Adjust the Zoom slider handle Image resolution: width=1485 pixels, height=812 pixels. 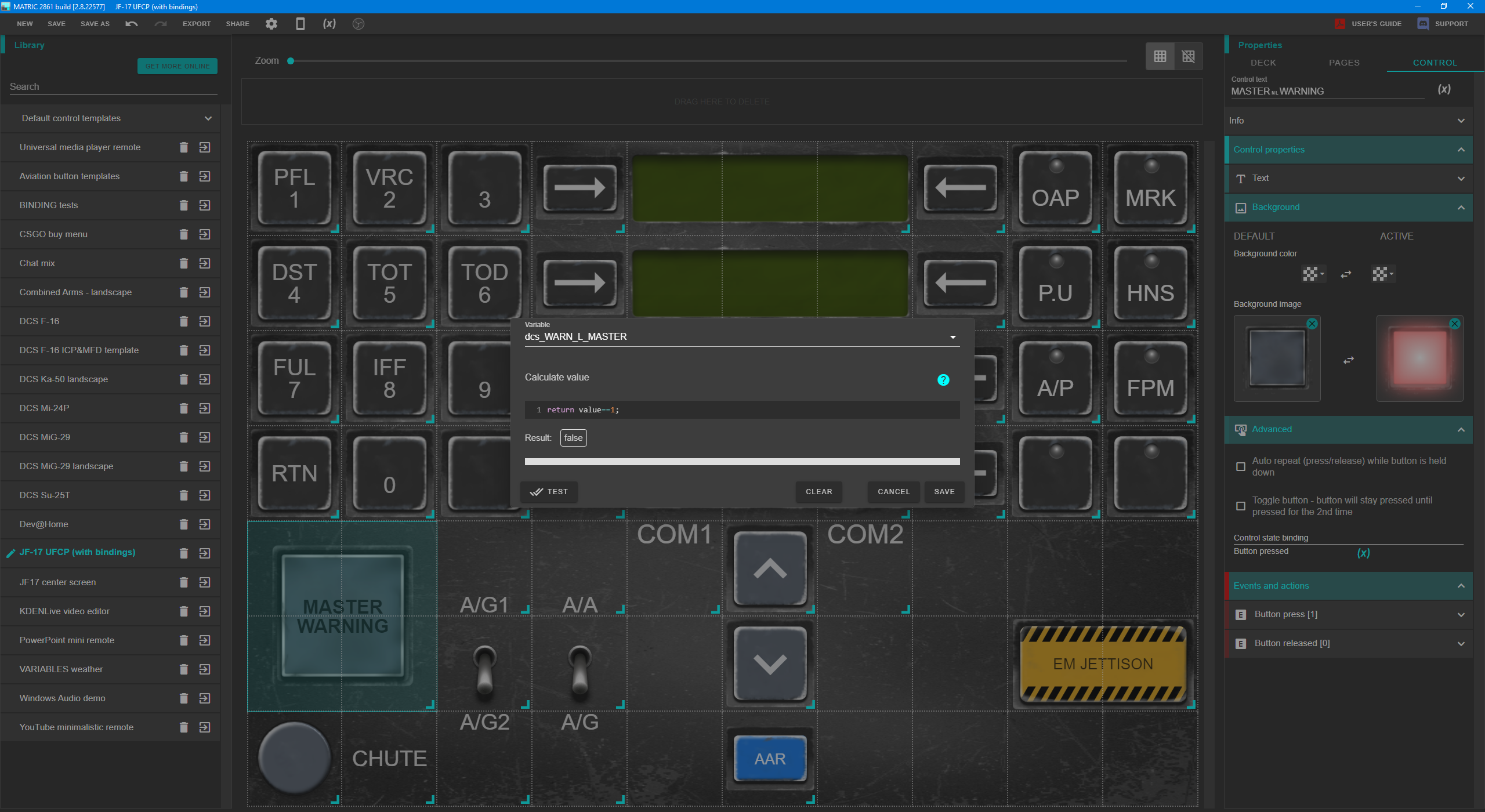(x=291, y=61)
